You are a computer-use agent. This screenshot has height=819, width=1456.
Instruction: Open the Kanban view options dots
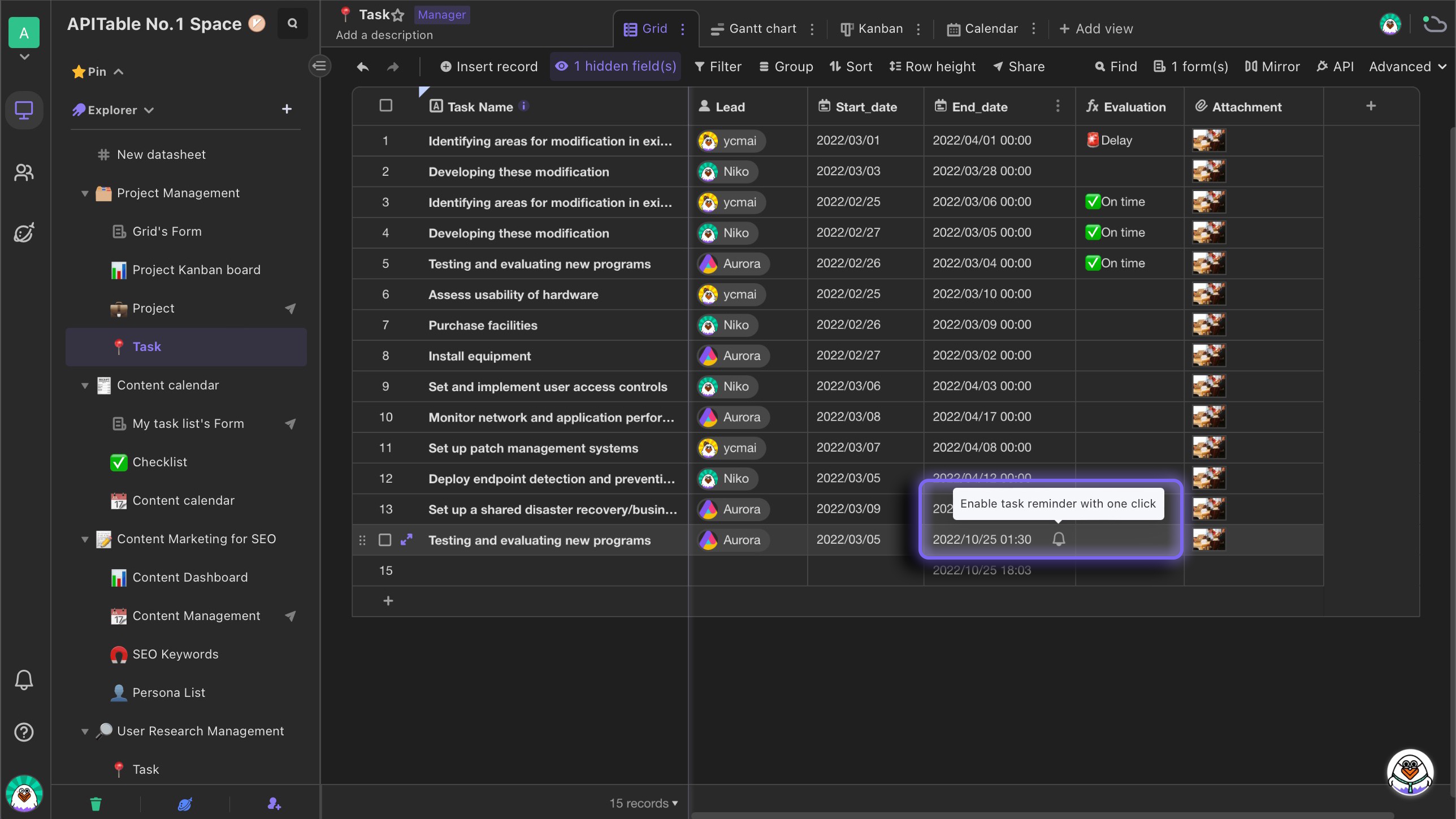(x=918, y=29)
